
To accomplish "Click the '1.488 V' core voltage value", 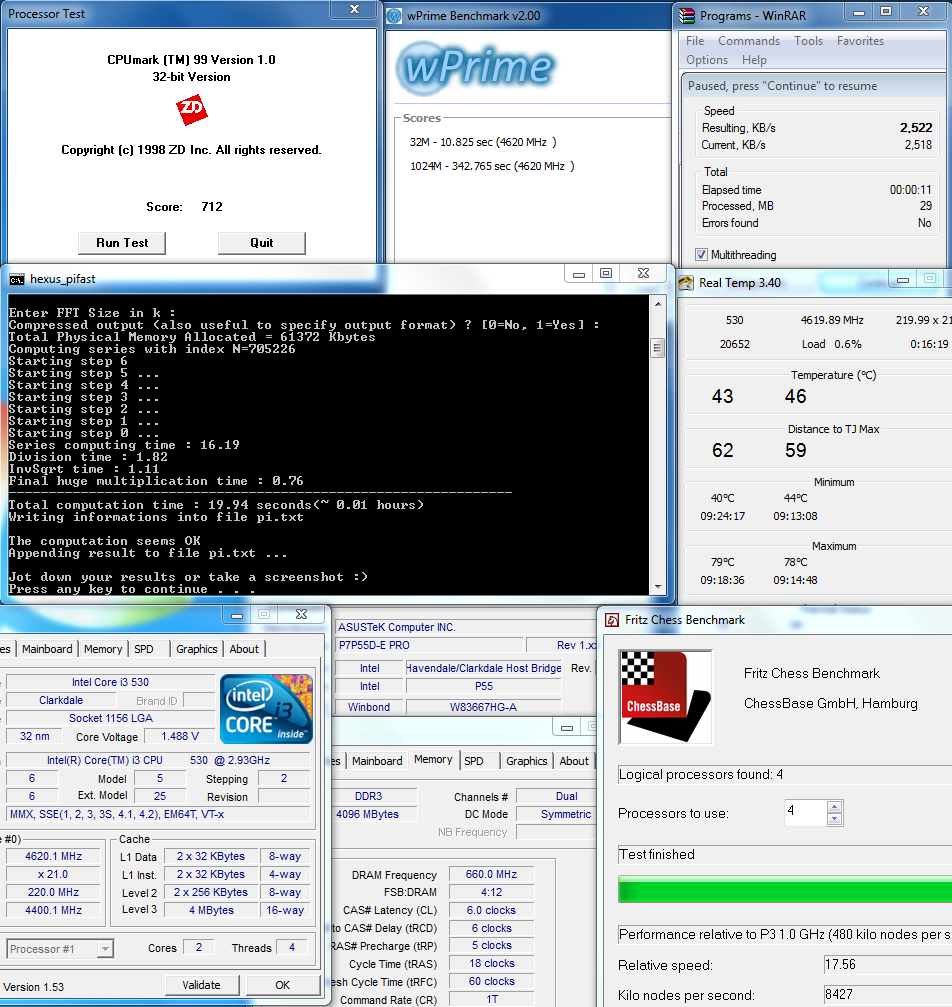I will tap(180, 736).
